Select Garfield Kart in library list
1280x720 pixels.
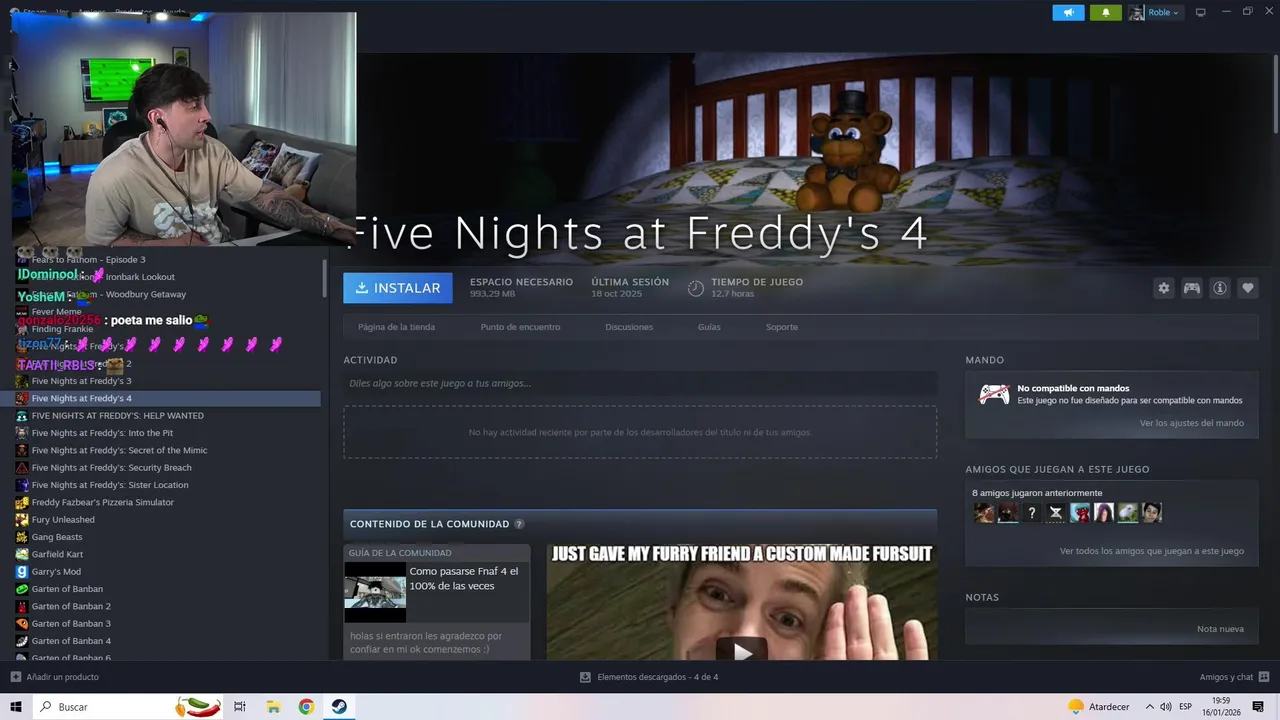coord(57,554)
